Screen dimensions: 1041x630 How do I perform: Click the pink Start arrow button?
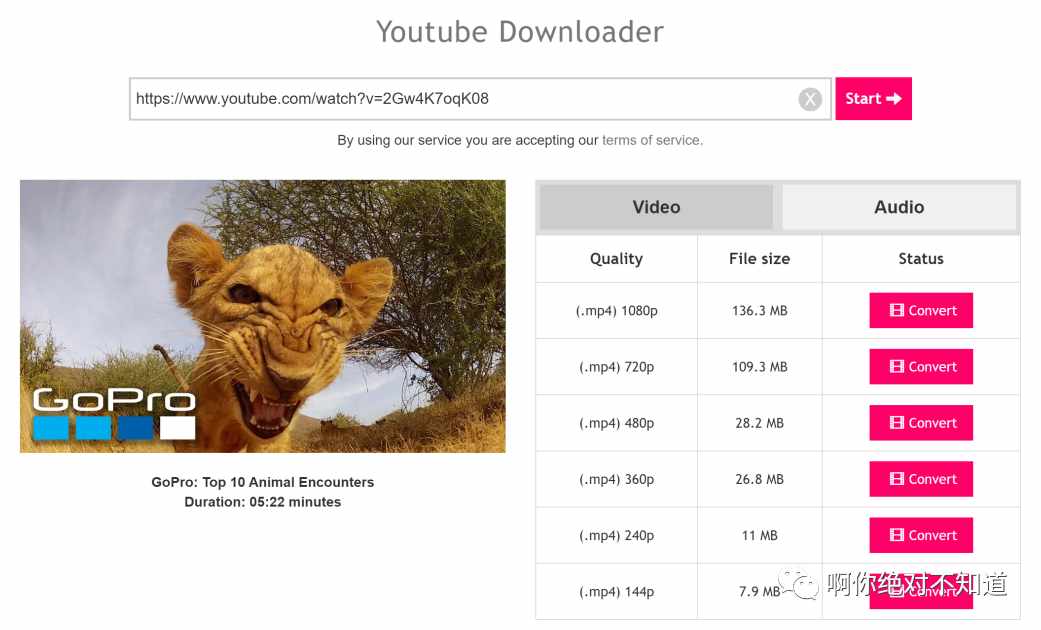[873, 99]
